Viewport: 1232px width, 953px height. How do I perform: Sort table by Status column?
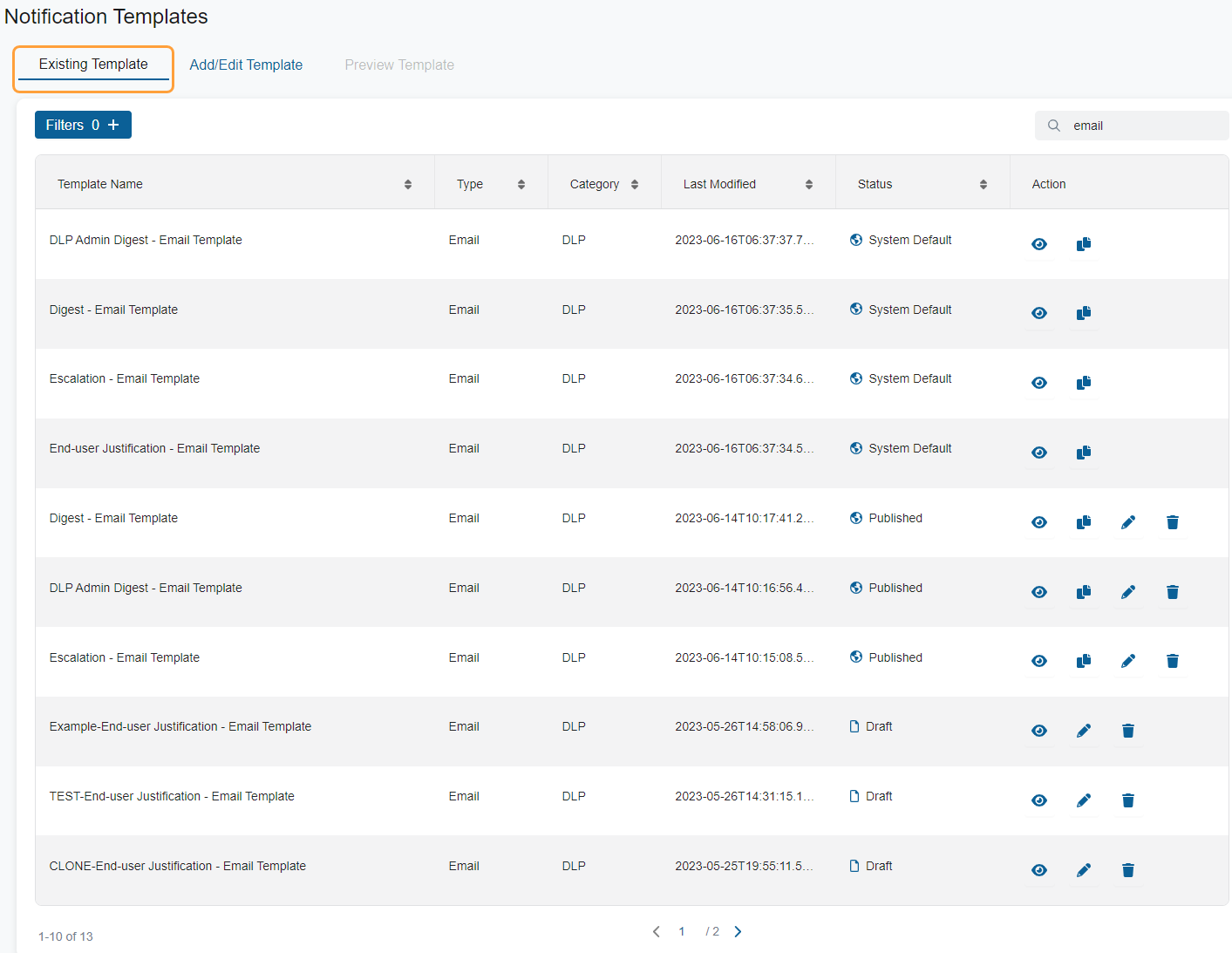pos(984,184)
